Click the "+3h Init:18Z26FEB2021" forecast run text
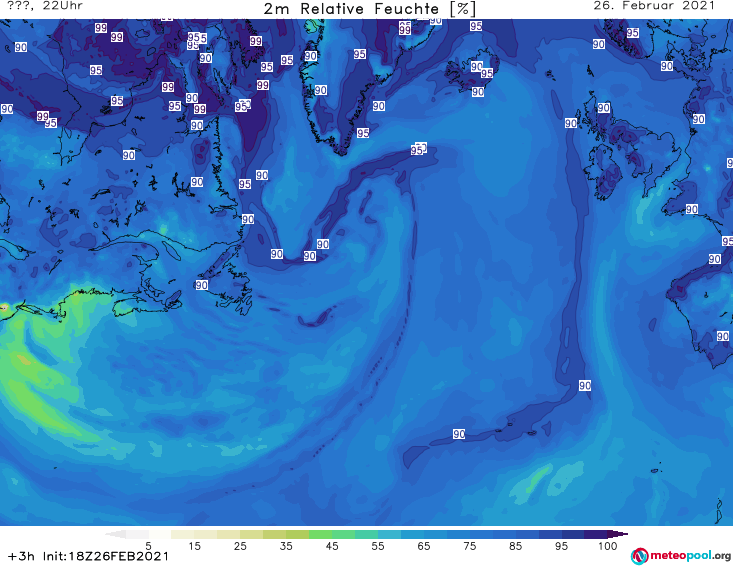The image size is (733, 566). tap(88, 556)
